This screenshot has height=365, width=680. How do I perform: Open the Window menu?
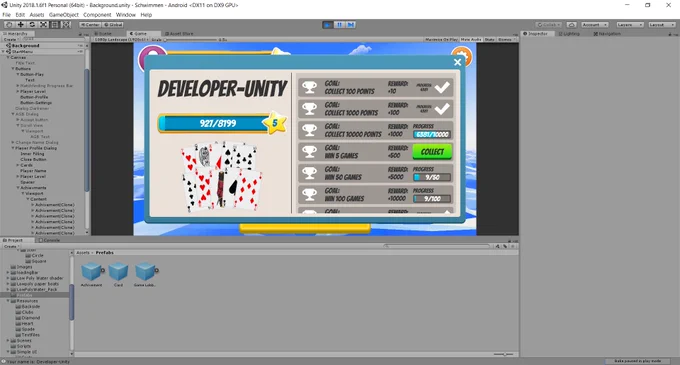pyautogui.click(x=126, y=15)
